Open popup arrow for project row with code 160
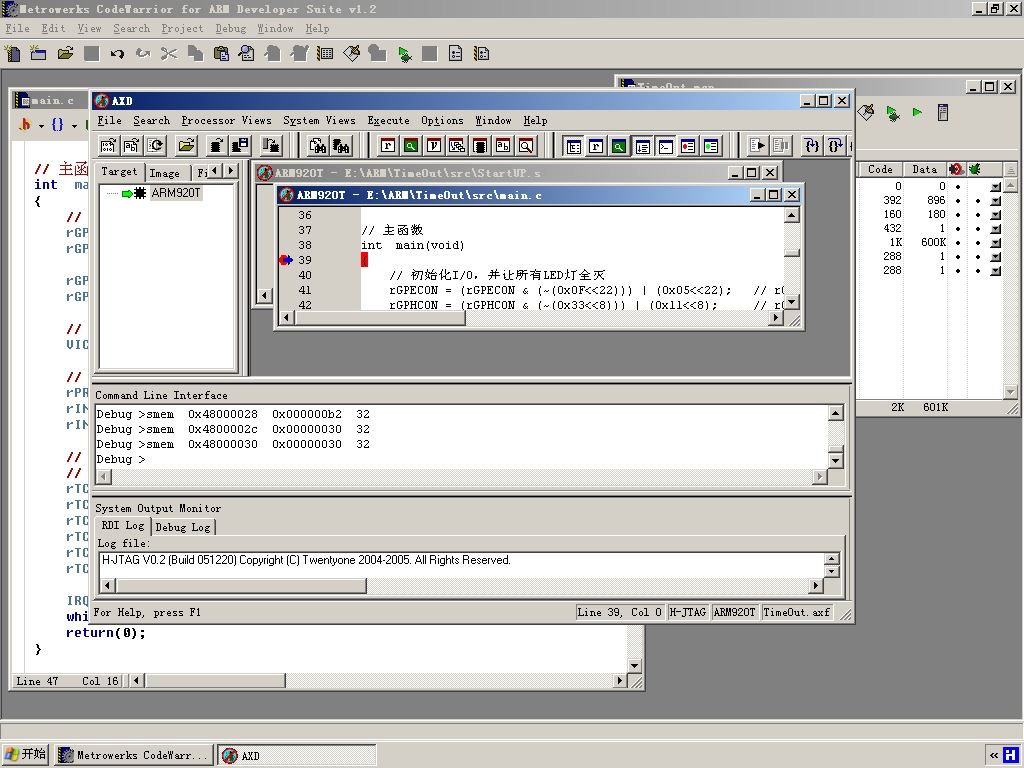Screen dimensions: 1024x768 click(x=995, y=215)
